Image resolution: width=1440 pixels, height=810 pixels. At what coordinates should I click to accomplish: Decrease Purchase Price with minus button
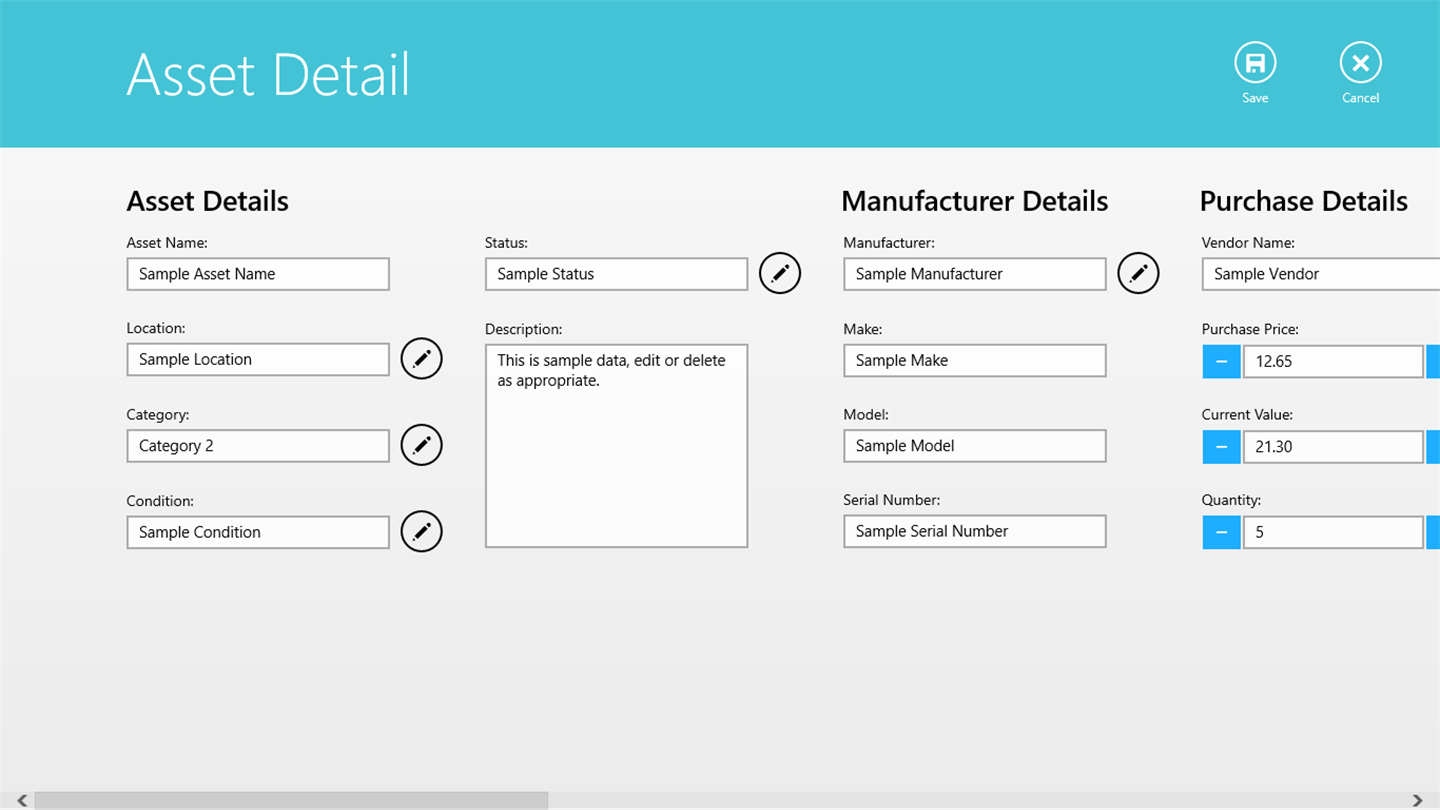1221,361
